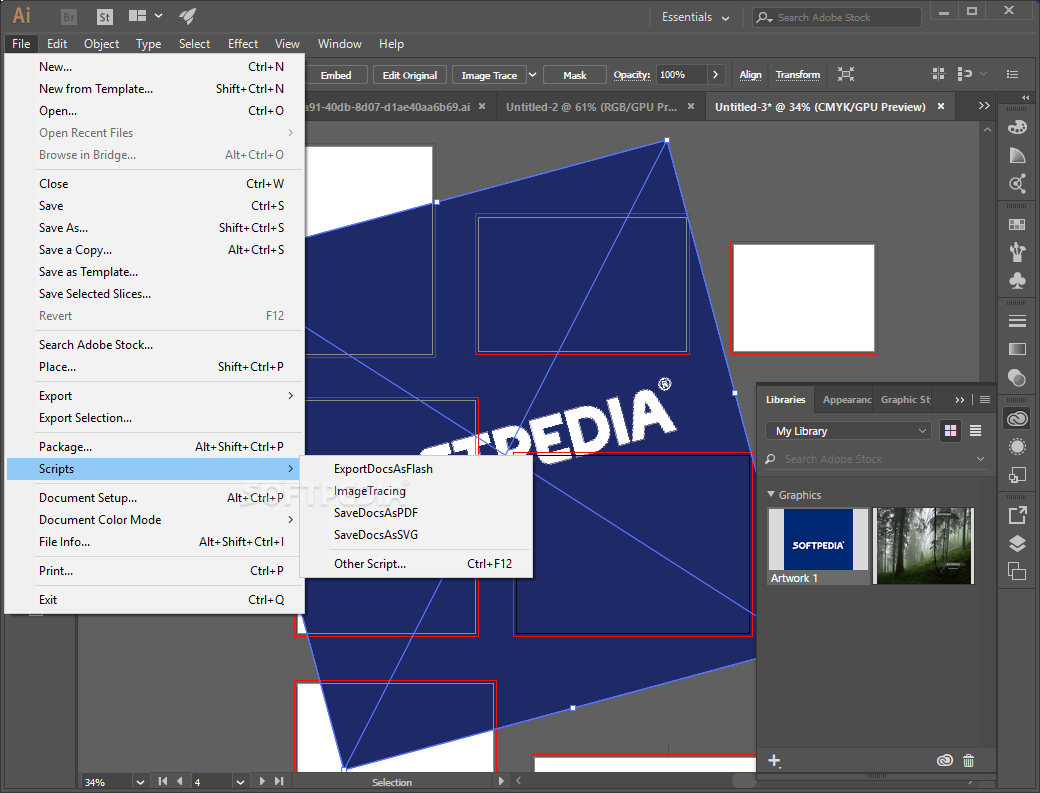This screenshot has width=1040, height=793.
Task: Select the forest image library thumbnail
Action: point(923,546)
